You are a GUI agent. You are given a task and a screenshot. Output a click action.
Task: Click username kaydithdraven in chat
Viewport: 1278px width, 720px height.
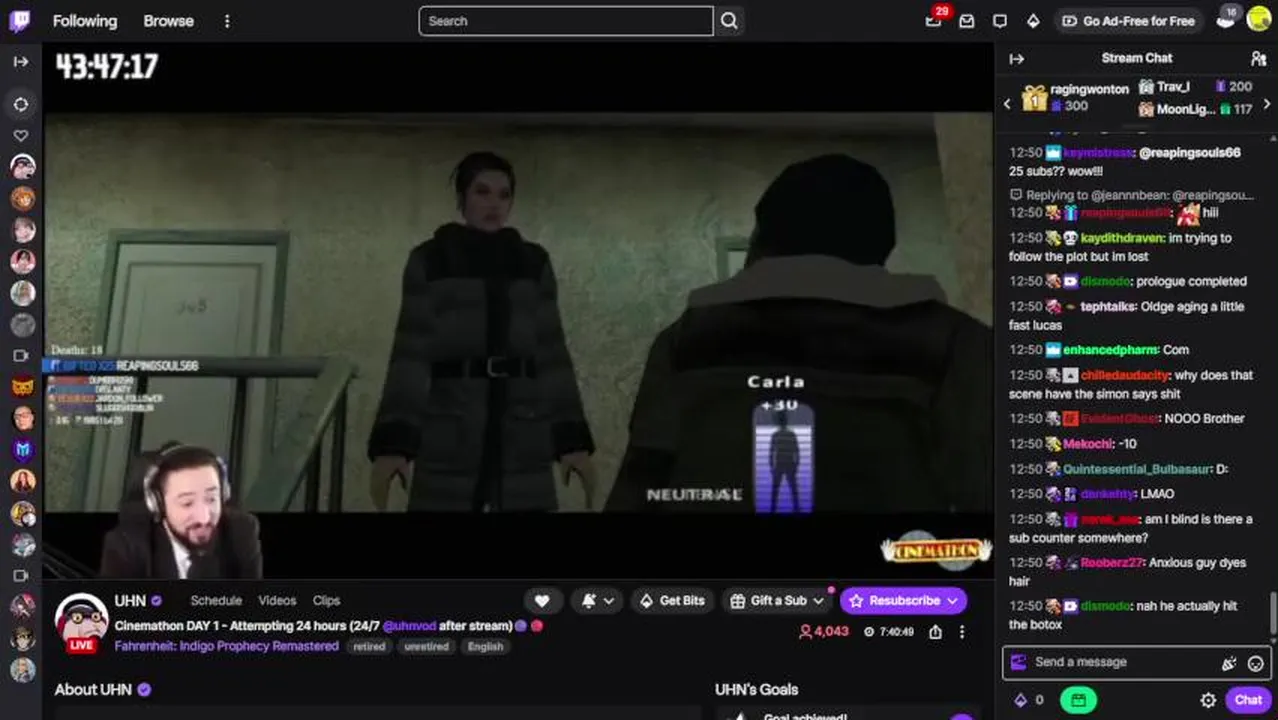pos(1122,239)
